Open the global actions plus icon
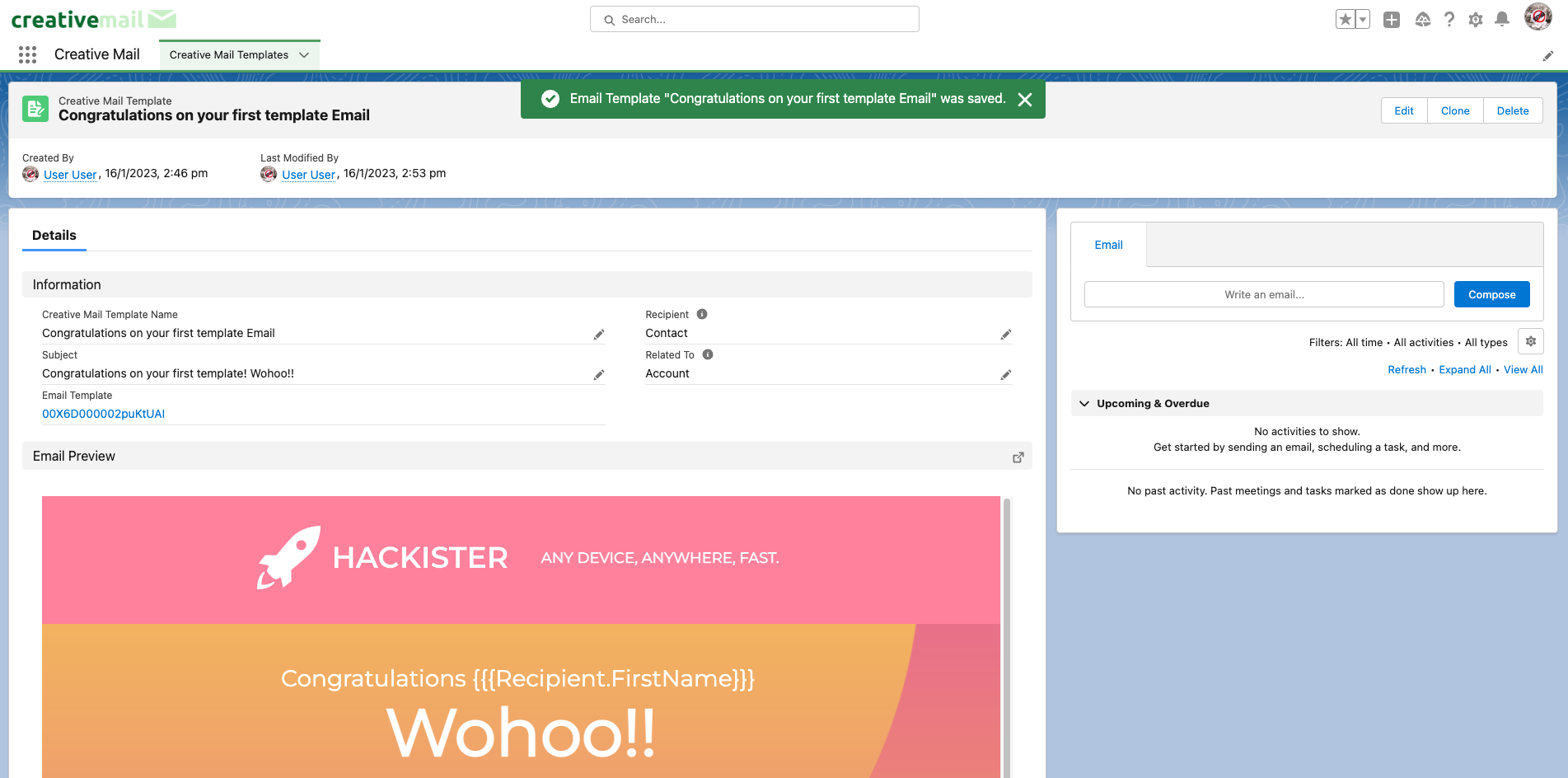Viewport: 1568px width, 778px height. 1392,20
